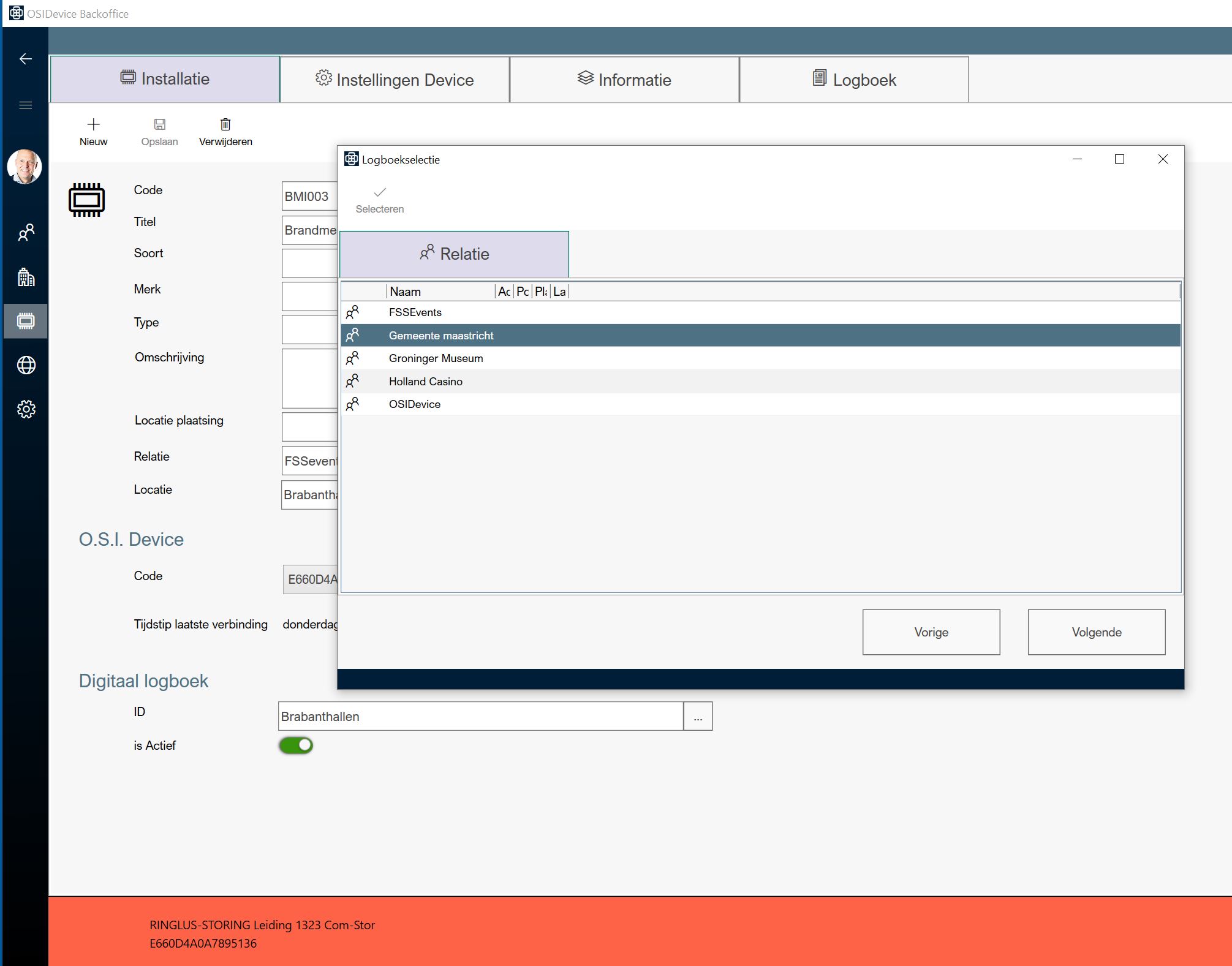The height and width of the screenshot is (966, 1232).
Task: Click the user profile avatar
Action: 25,166
